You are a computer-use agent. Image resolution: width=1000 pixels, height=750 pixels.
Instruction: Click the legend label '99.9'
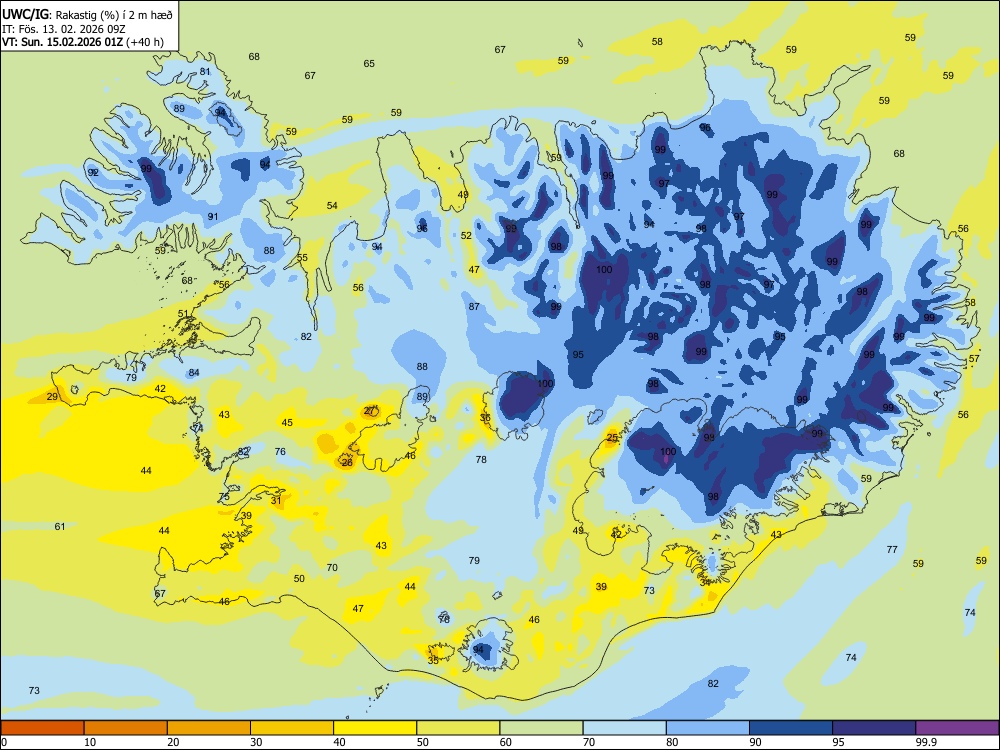926,742
